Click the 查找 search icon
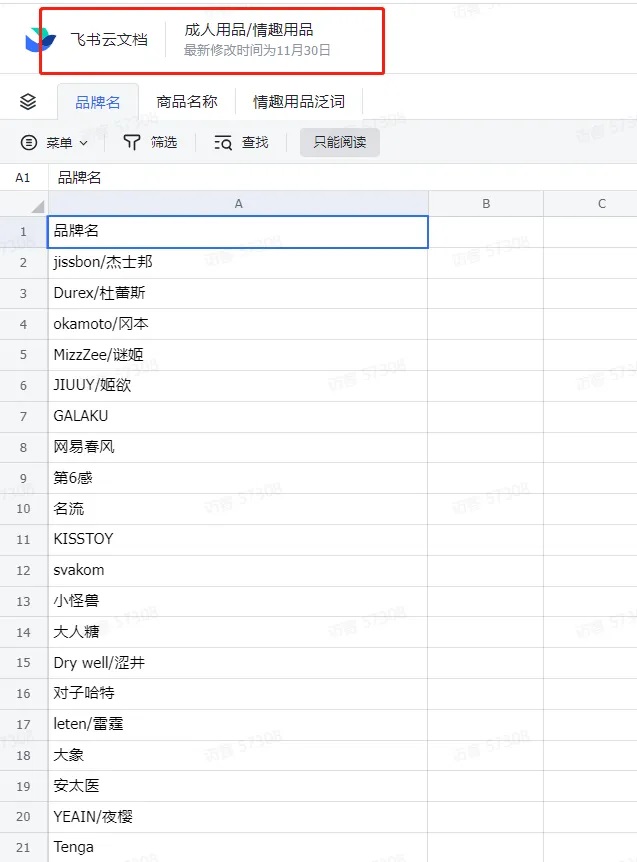The image size is (637, 862). point(223,143)
